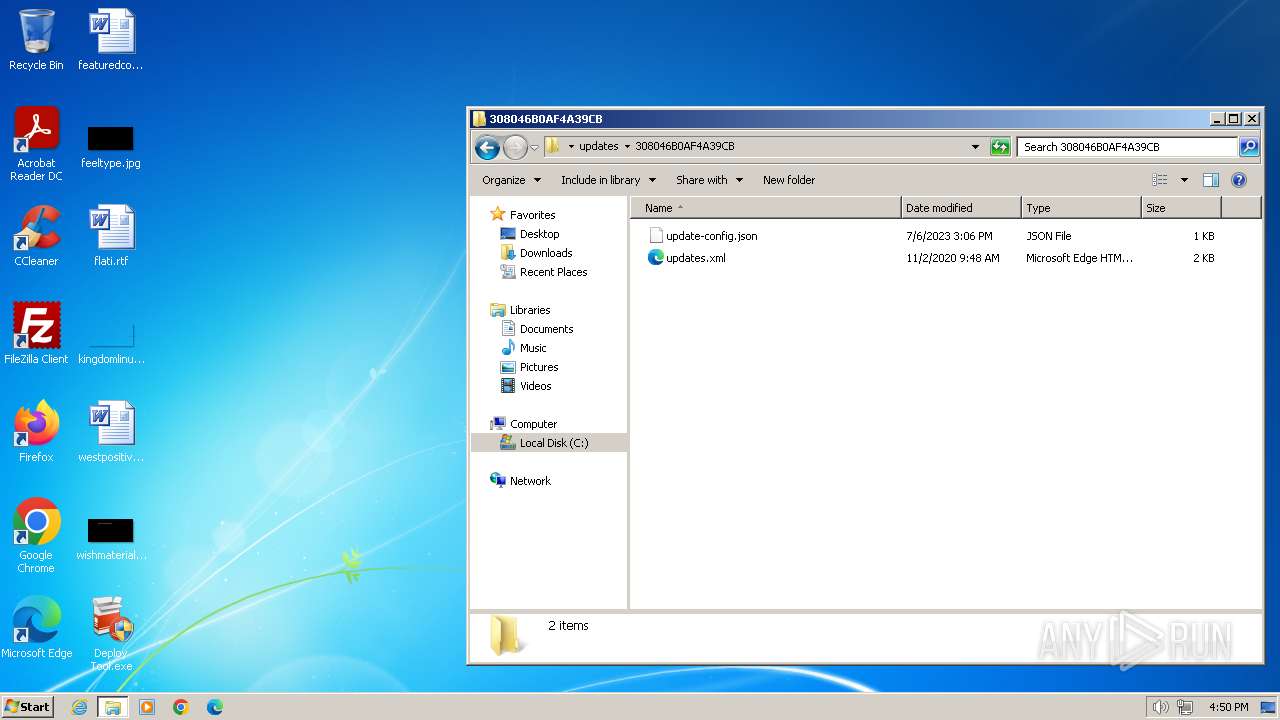The image size is (1280, 720).
Task: Click the New folder button
Action: click(x=789, y=180)
